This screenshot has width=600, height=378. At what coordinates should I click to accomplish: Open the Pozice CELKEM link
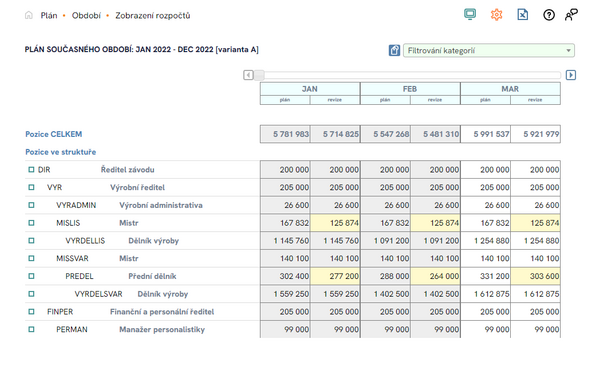[54, 134]
